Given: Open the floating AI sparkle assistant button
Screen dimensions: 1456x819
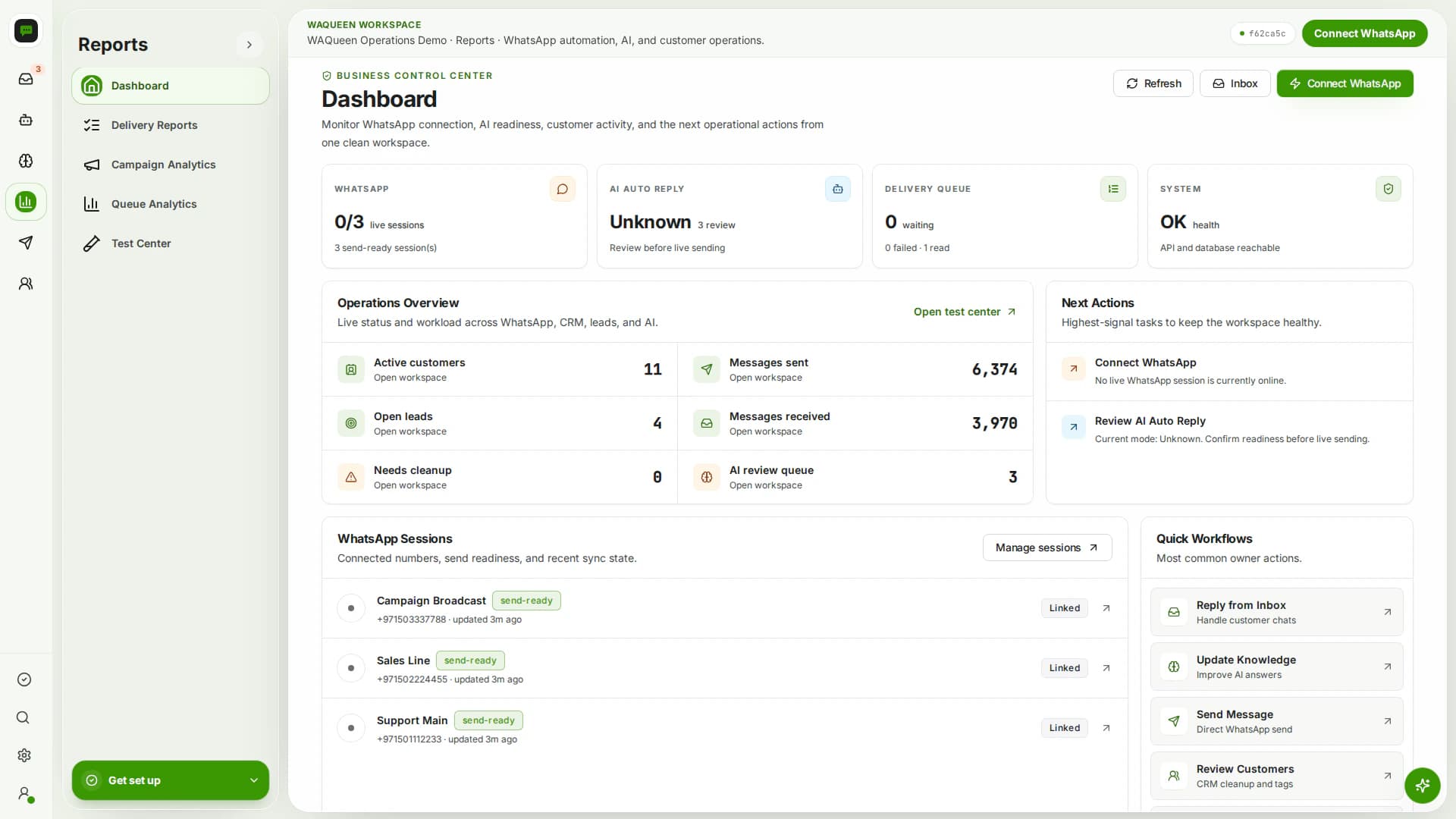Looking at the screenshot, I should pos(1423,785).
